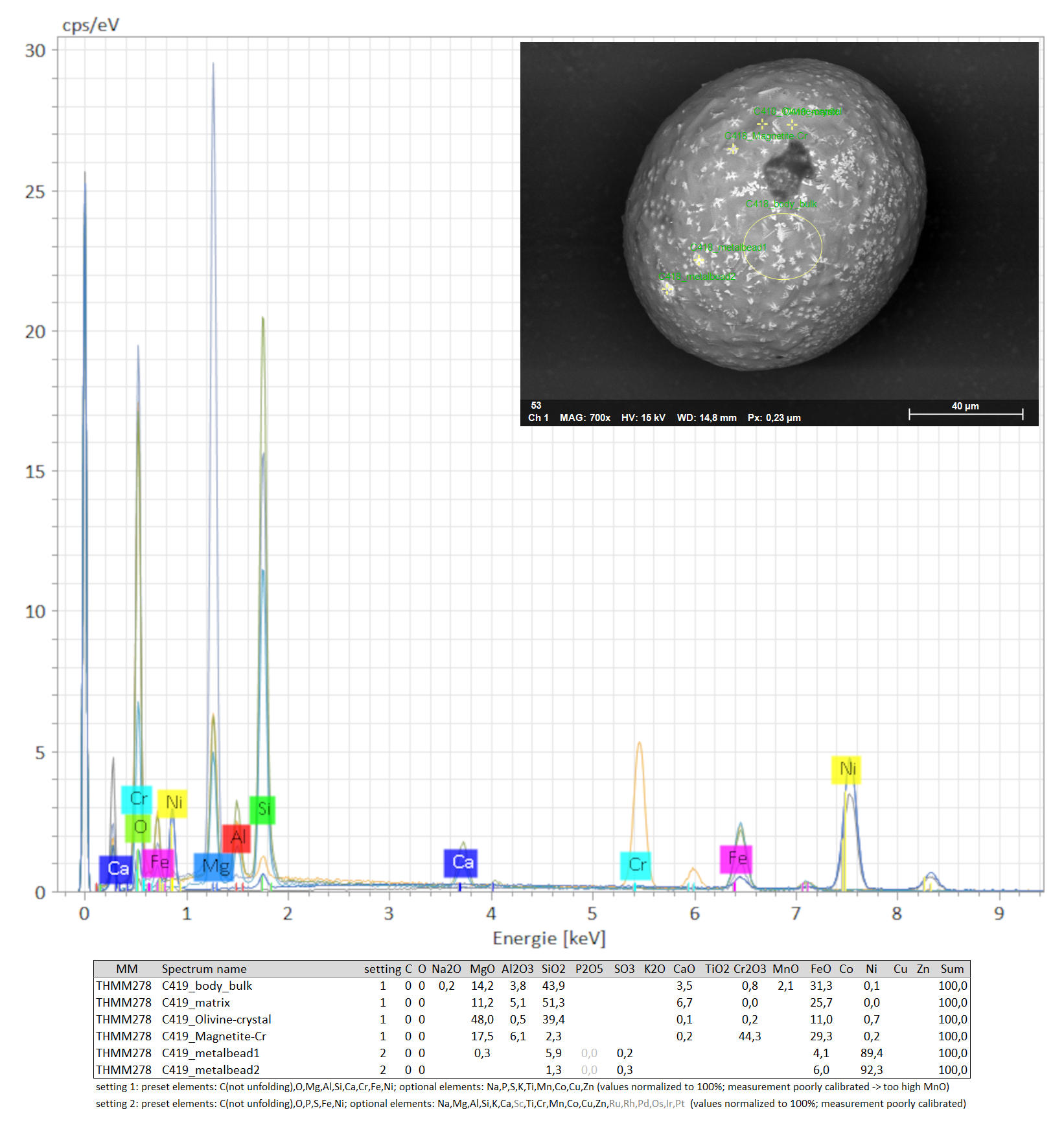
Task: Click the Energie [keV] axis title
Action: [x=549, y=938]
